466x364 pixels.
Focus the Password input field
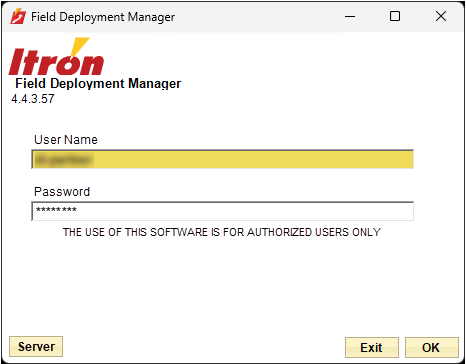point(223,211)
